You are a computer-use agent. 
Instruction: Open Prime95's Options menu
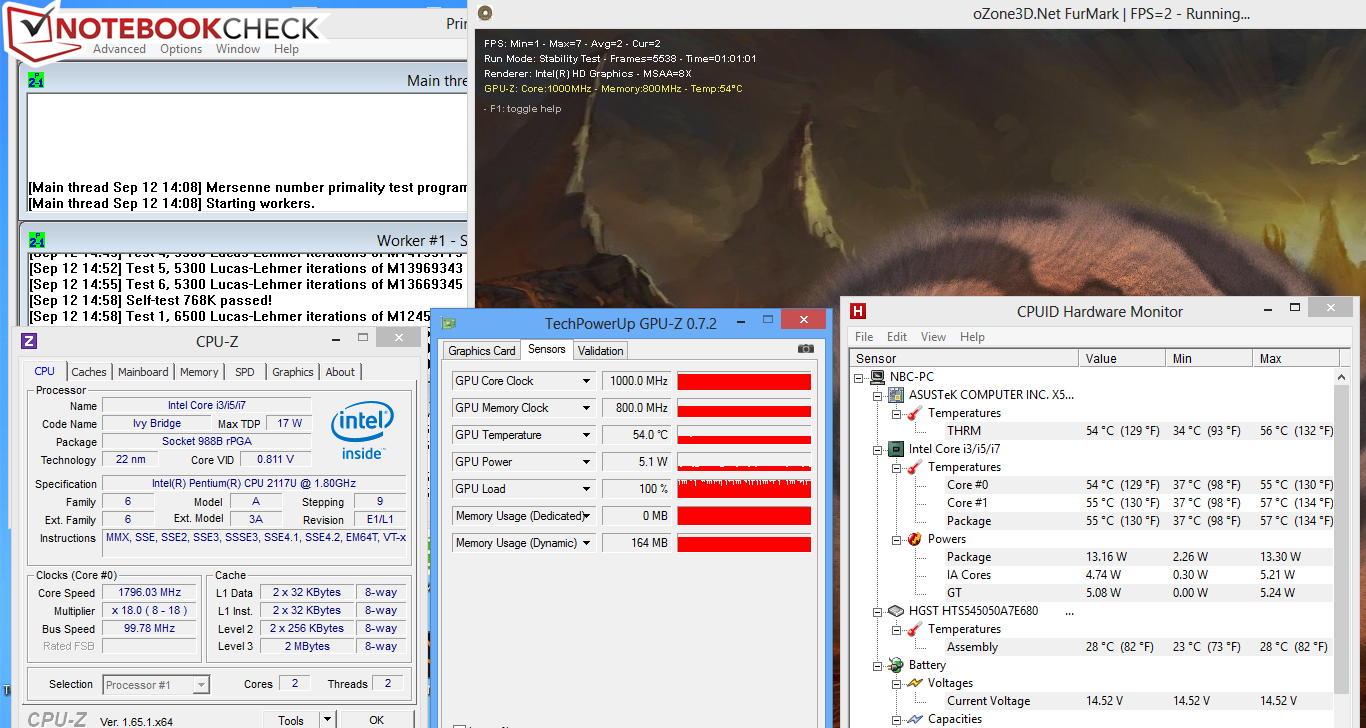coord(181,49)
